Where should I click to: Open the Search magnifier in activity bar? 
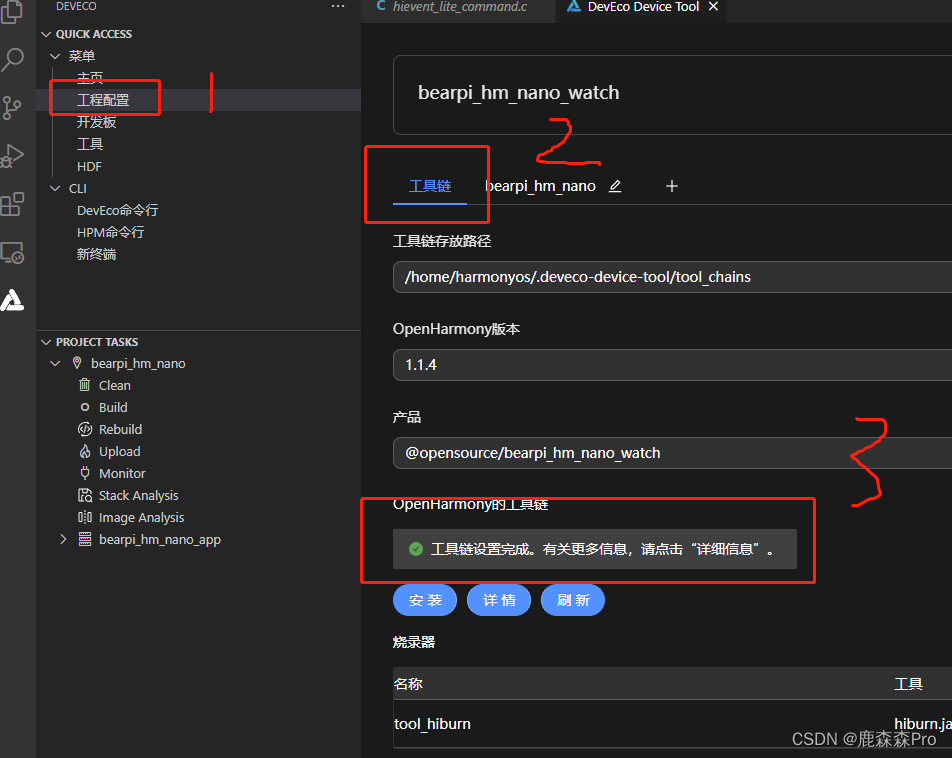(x=12, y=60)
